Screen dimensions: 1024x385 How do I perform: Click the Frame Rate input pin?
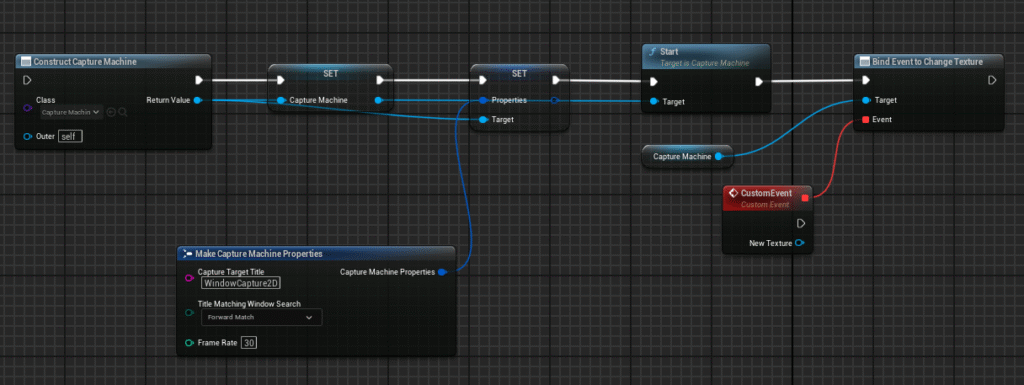coord(189,343)
